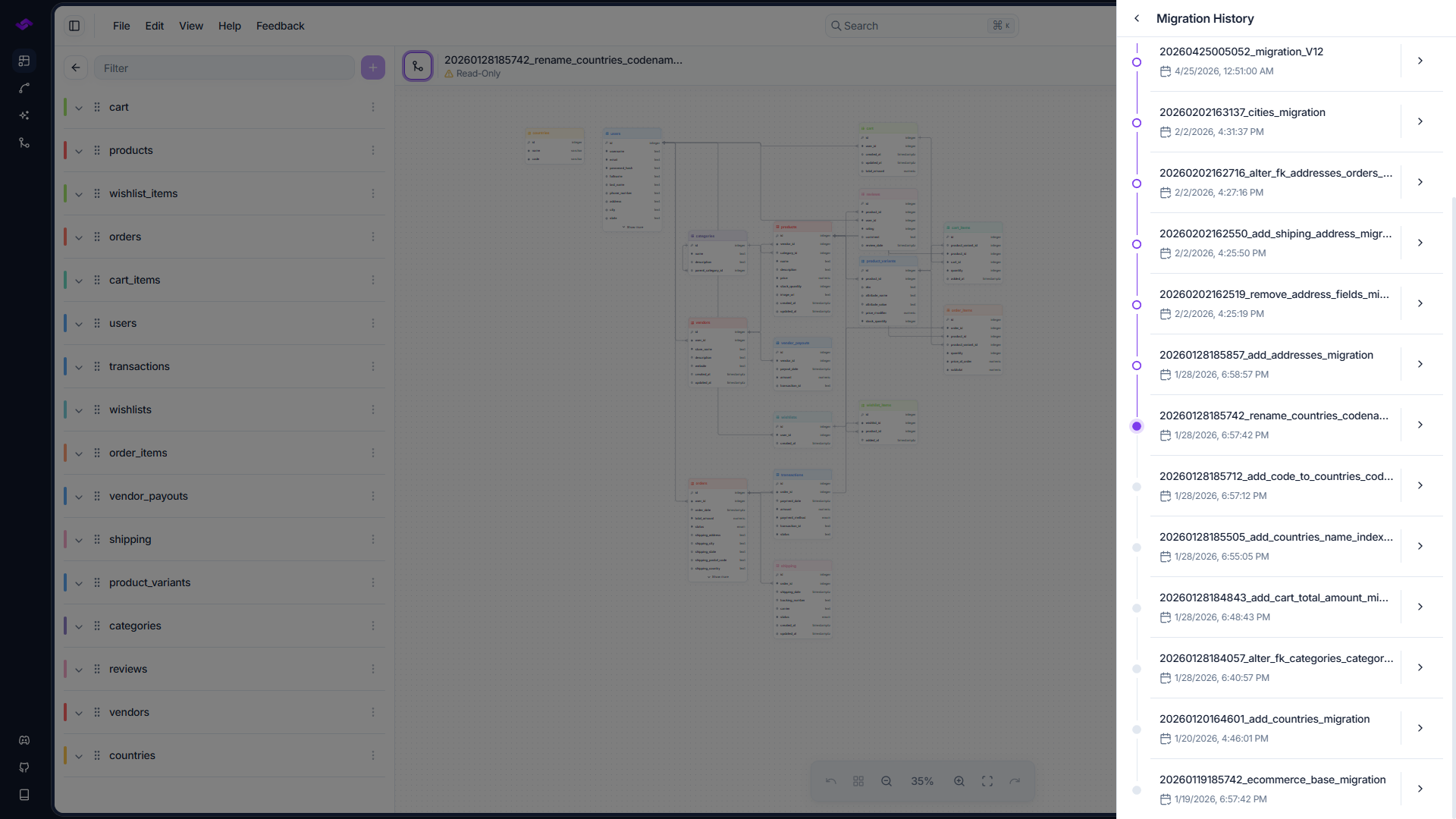Fit diagram to screen icon
The image size is (1456, 819).
(x=987, y=781)
